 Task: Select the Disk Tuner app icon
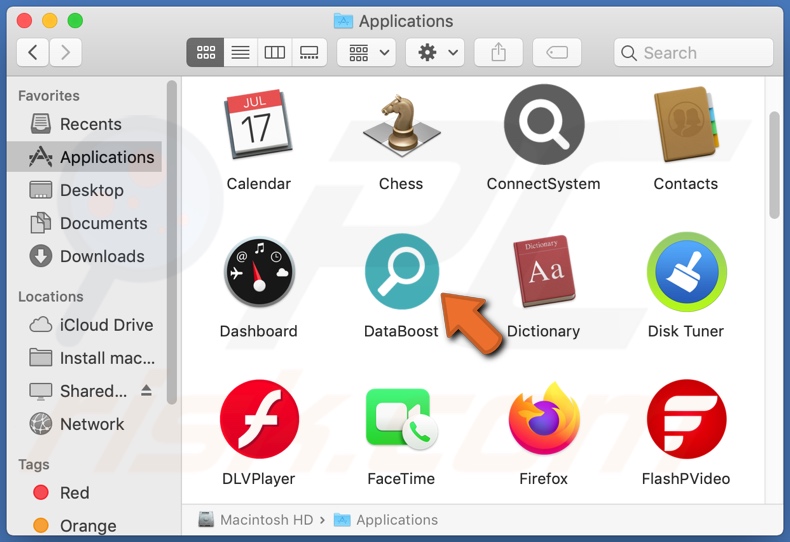[x=686, y=272]
